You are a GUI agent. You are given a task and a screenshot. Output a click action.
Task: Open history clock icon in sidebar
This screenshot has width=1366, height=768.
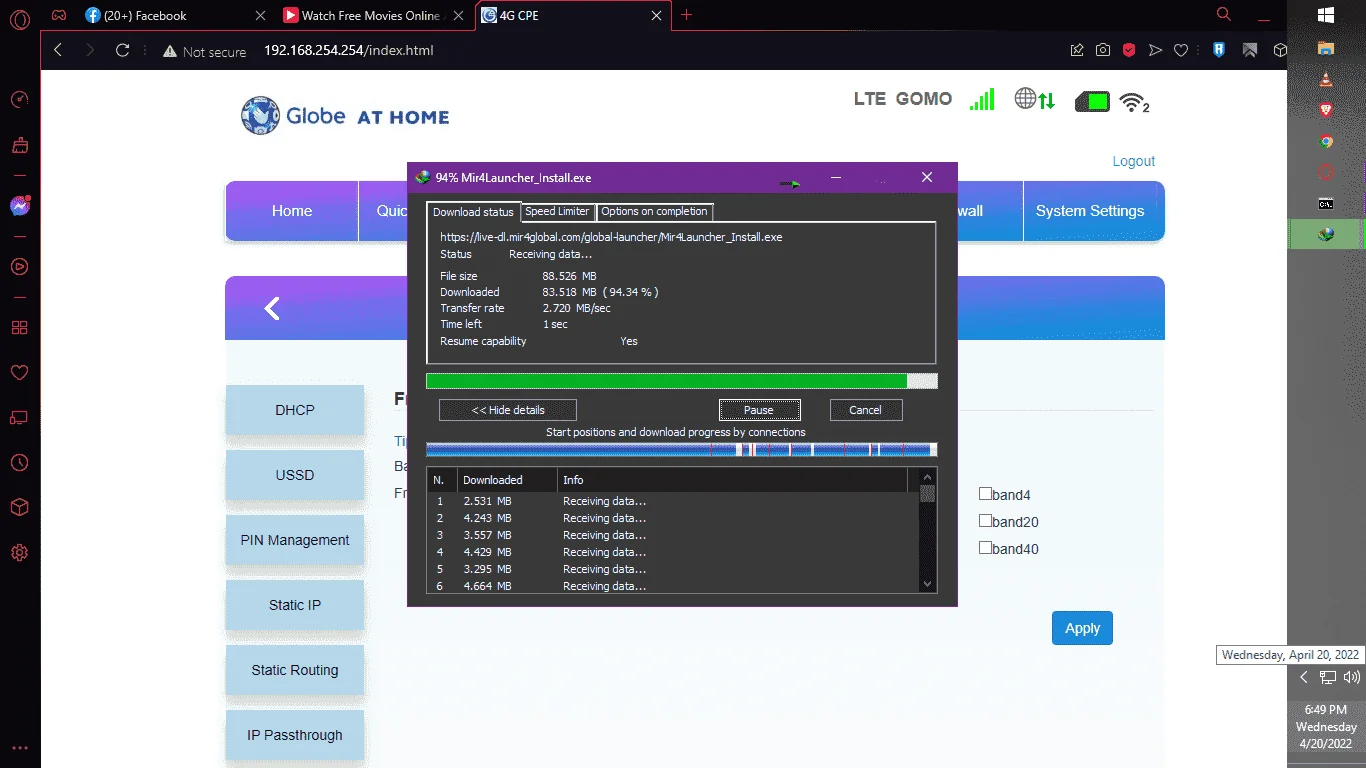[19, 463]
